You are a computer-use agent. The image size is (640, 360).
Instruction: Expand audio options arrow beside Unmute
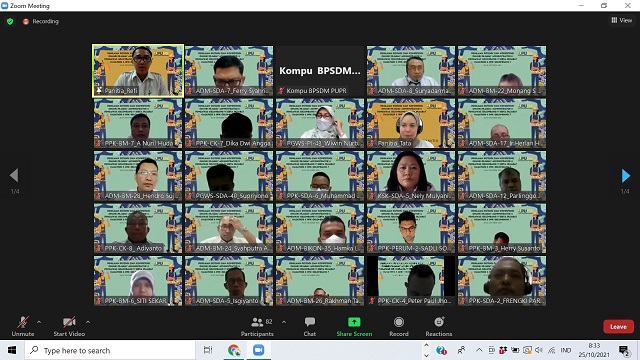tap(39, 322)
